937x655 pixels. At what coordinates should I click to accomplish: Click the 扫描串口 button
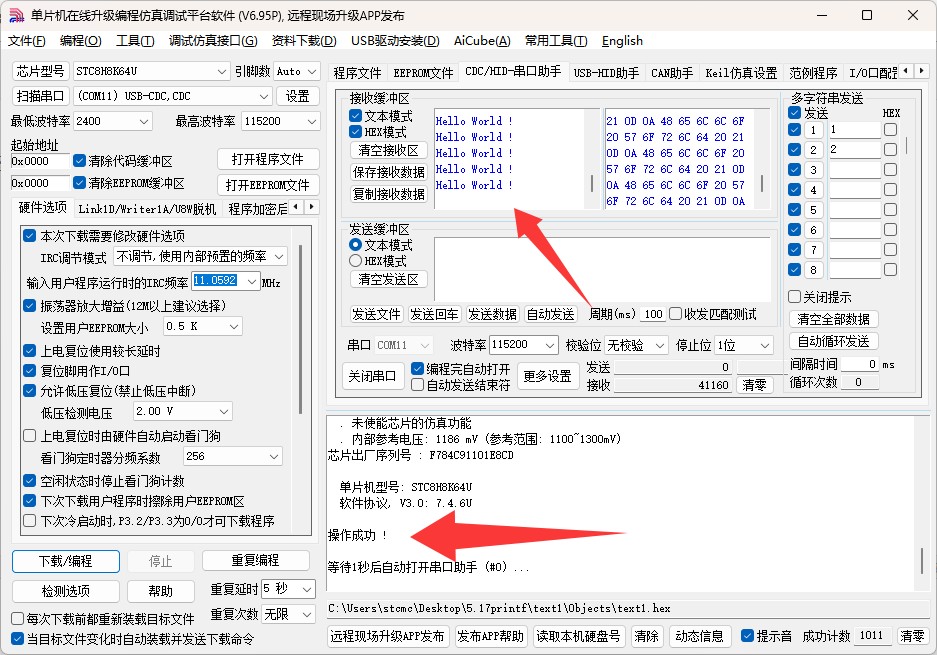click(x=40, y=96)
